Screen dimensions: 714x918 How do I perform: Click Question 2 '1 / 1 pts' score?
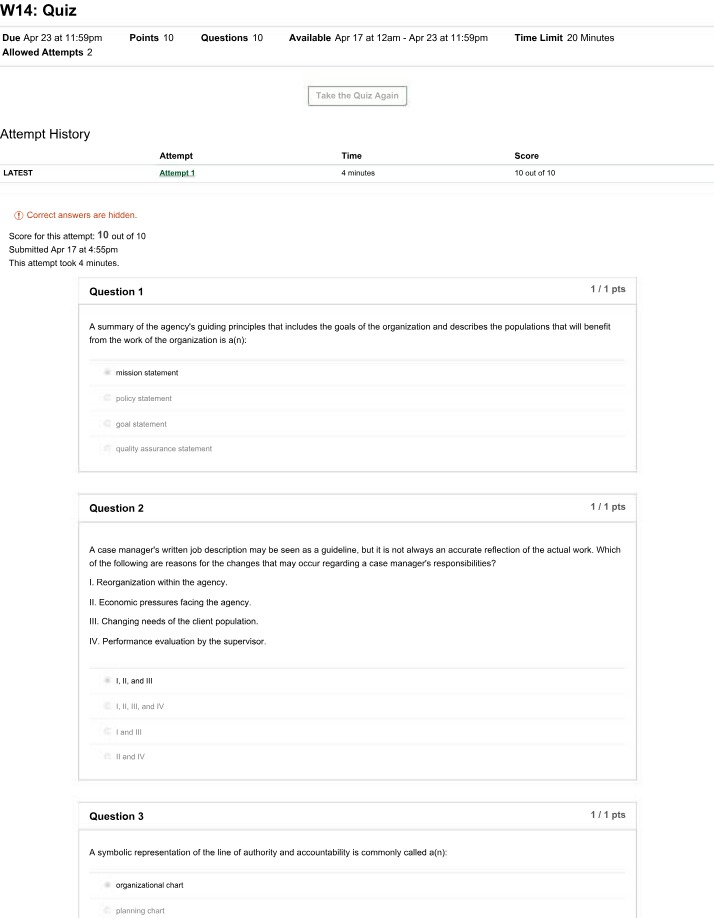click(x=607, y=506)
